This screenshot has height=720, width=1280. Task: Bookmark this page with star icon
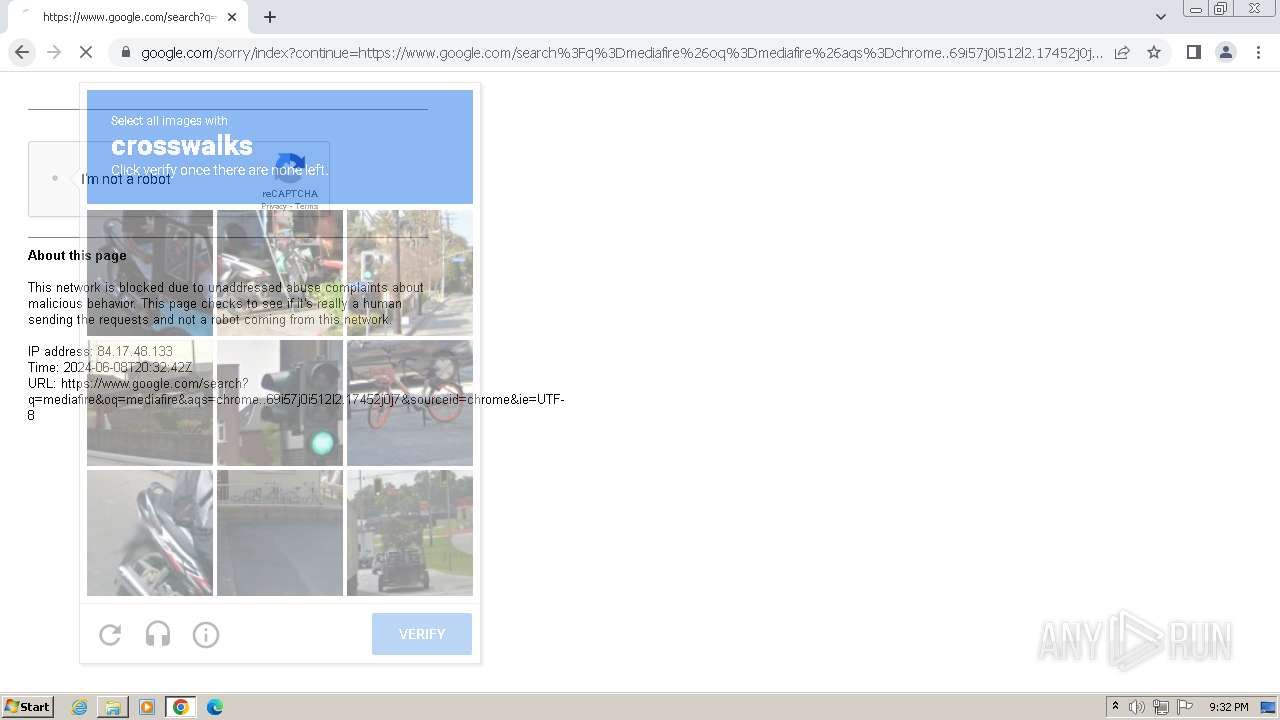tap(1154, 52)
